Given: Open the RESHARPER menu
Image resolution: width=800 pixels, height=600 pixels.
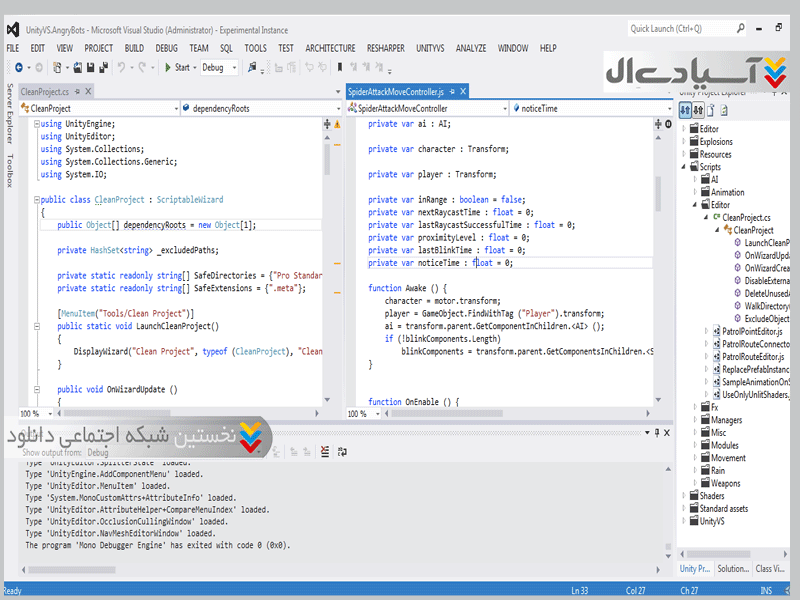Looking at the screenshot, I should [385, 47].
